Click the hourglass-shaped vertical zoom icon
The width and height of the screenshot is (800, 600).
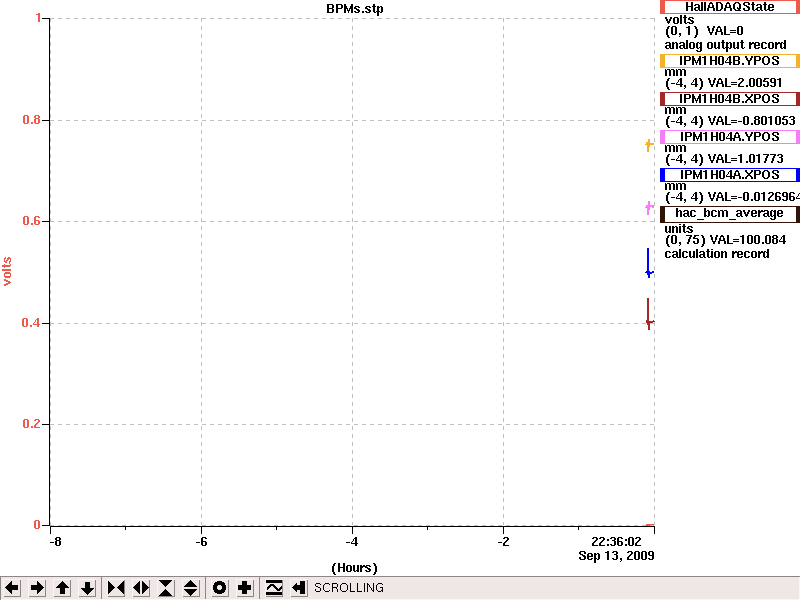[166, 588]
